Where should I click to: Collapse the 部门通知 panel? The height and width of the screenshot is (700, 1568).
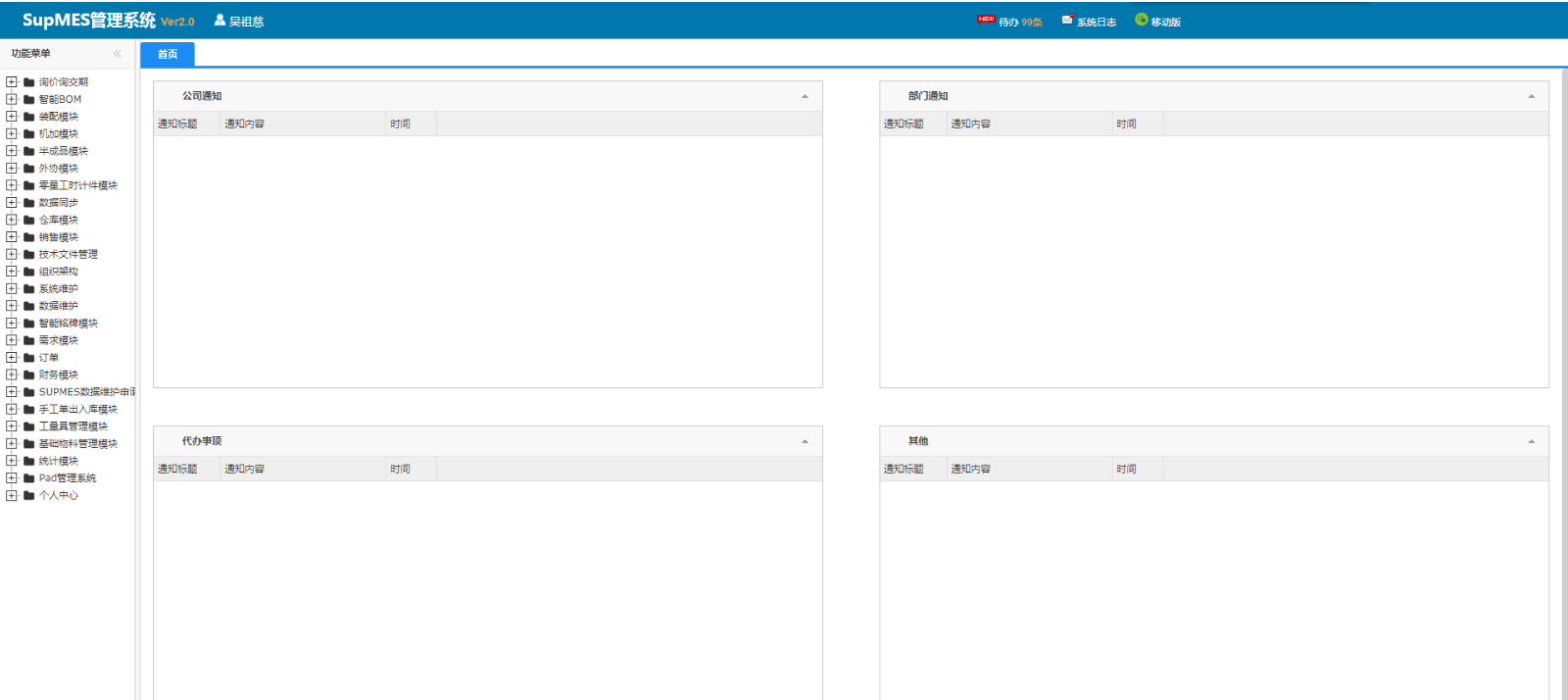coord(1531,96)
